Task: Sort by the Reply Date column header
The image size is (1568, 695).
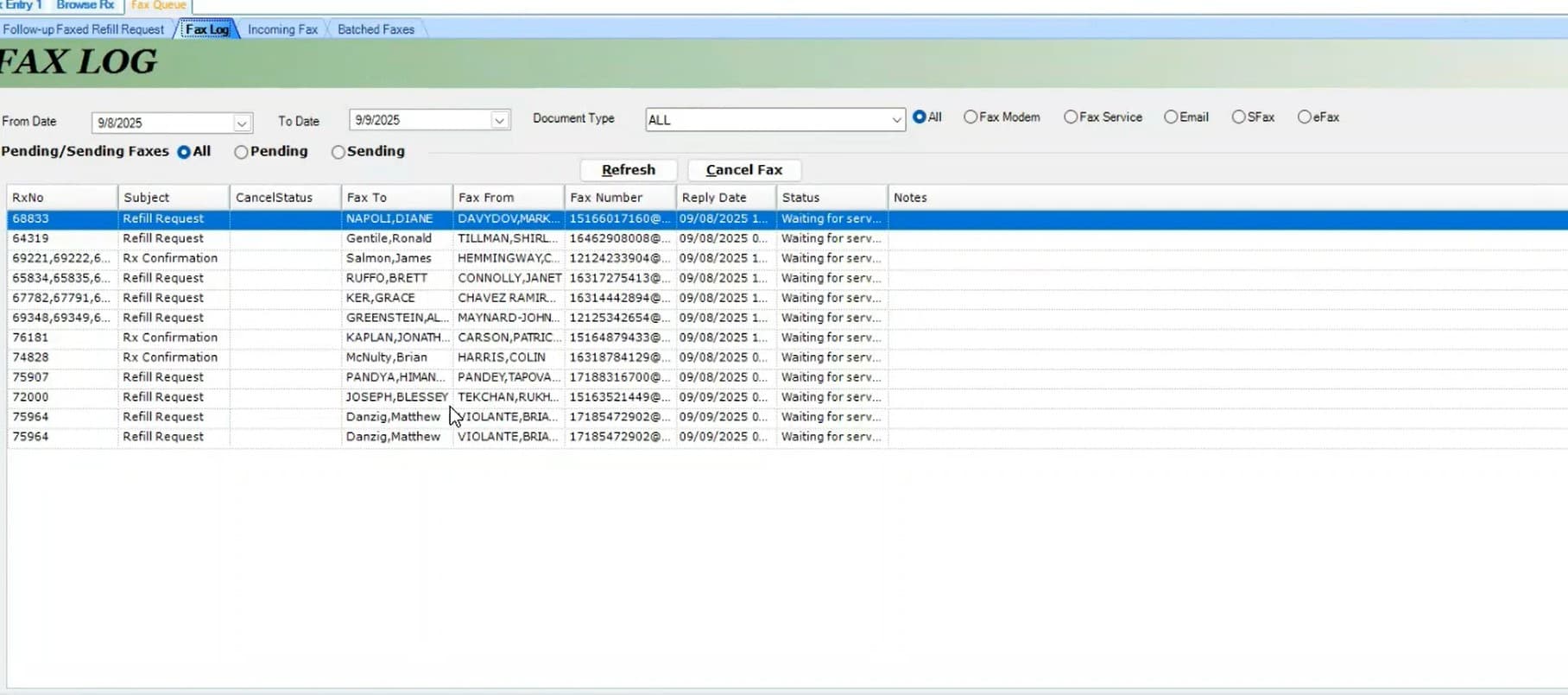Action: point(726,198)
